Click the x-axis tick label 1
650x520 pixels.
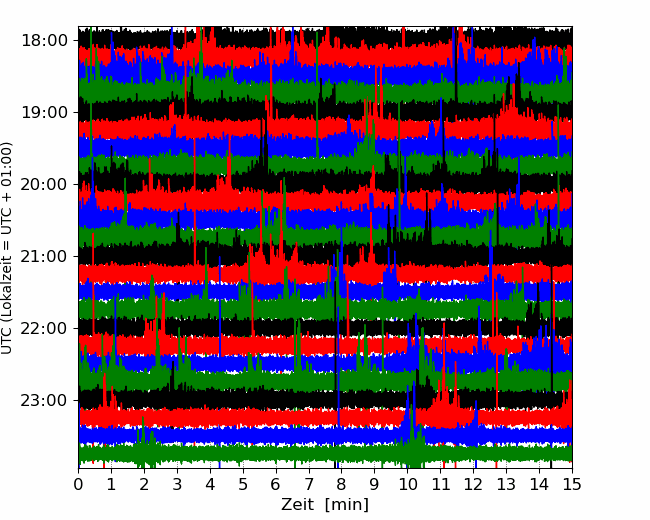point(111,484)
